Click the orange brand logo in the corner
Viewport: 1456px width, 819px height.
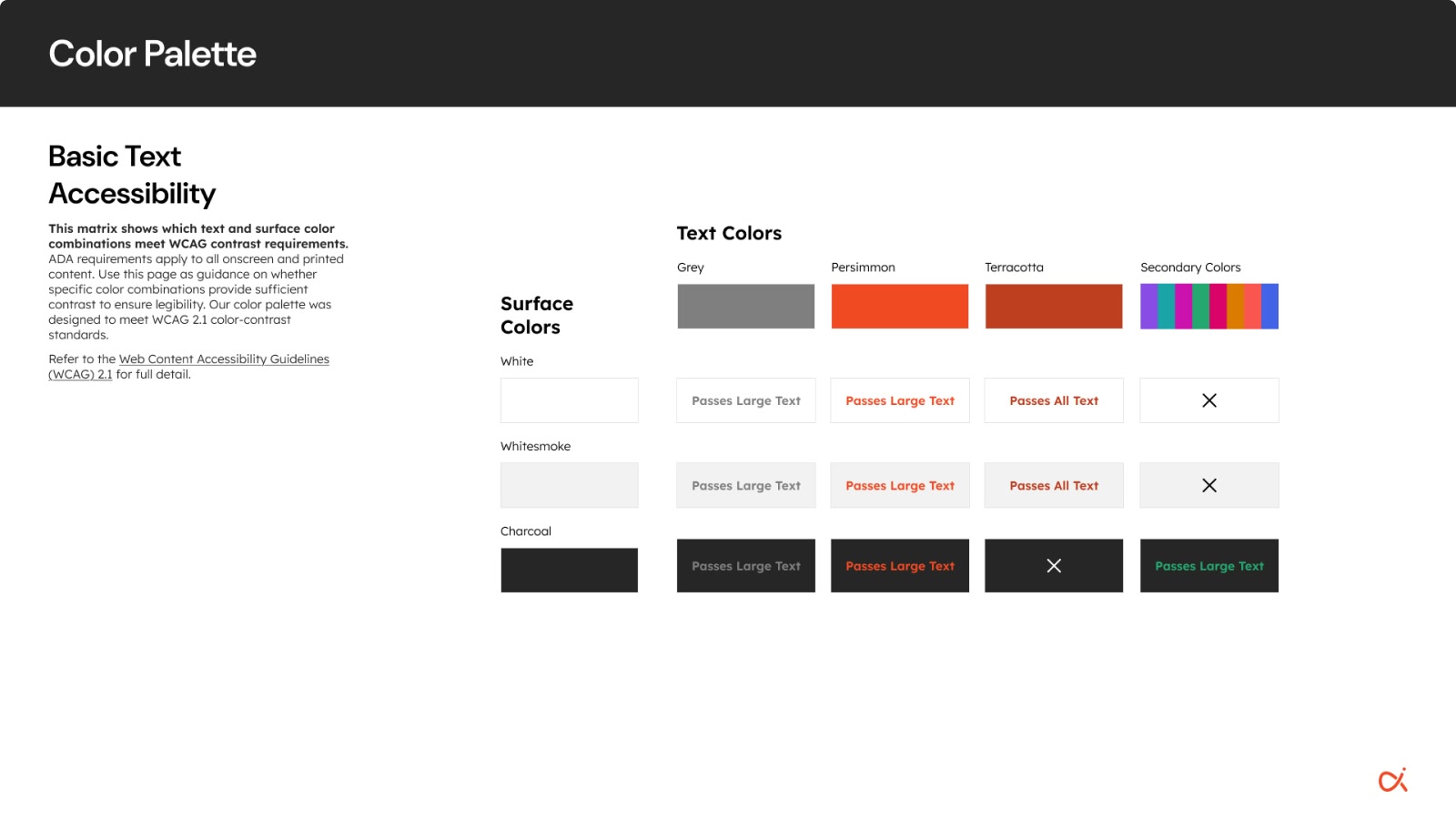point(1393,780)
